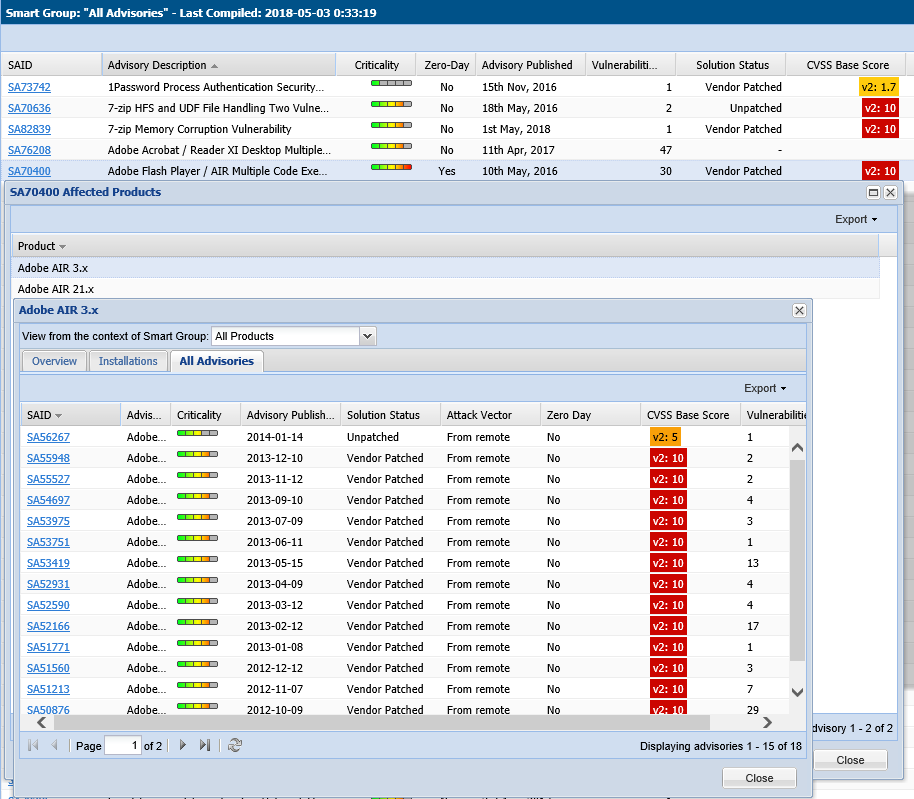Go to next page of advisories
Image resolution: width=914 pixels, height=799 pixels.
point(183,745)
